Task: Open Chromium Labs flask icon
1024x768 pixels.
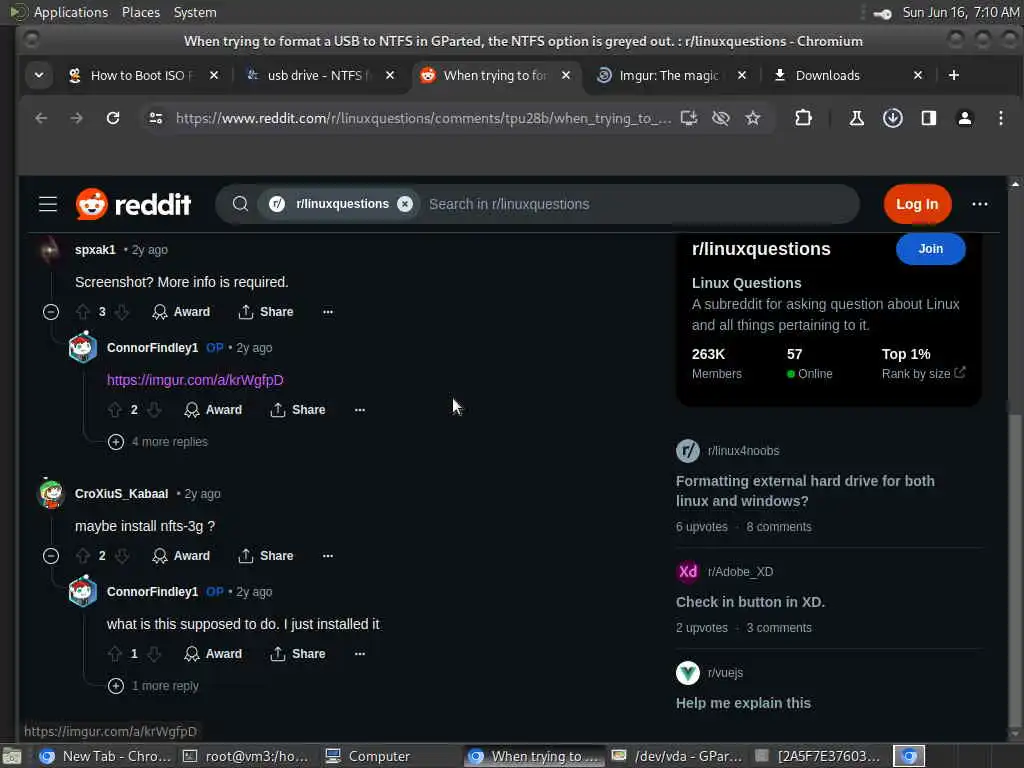Action: tap(856, 118)
